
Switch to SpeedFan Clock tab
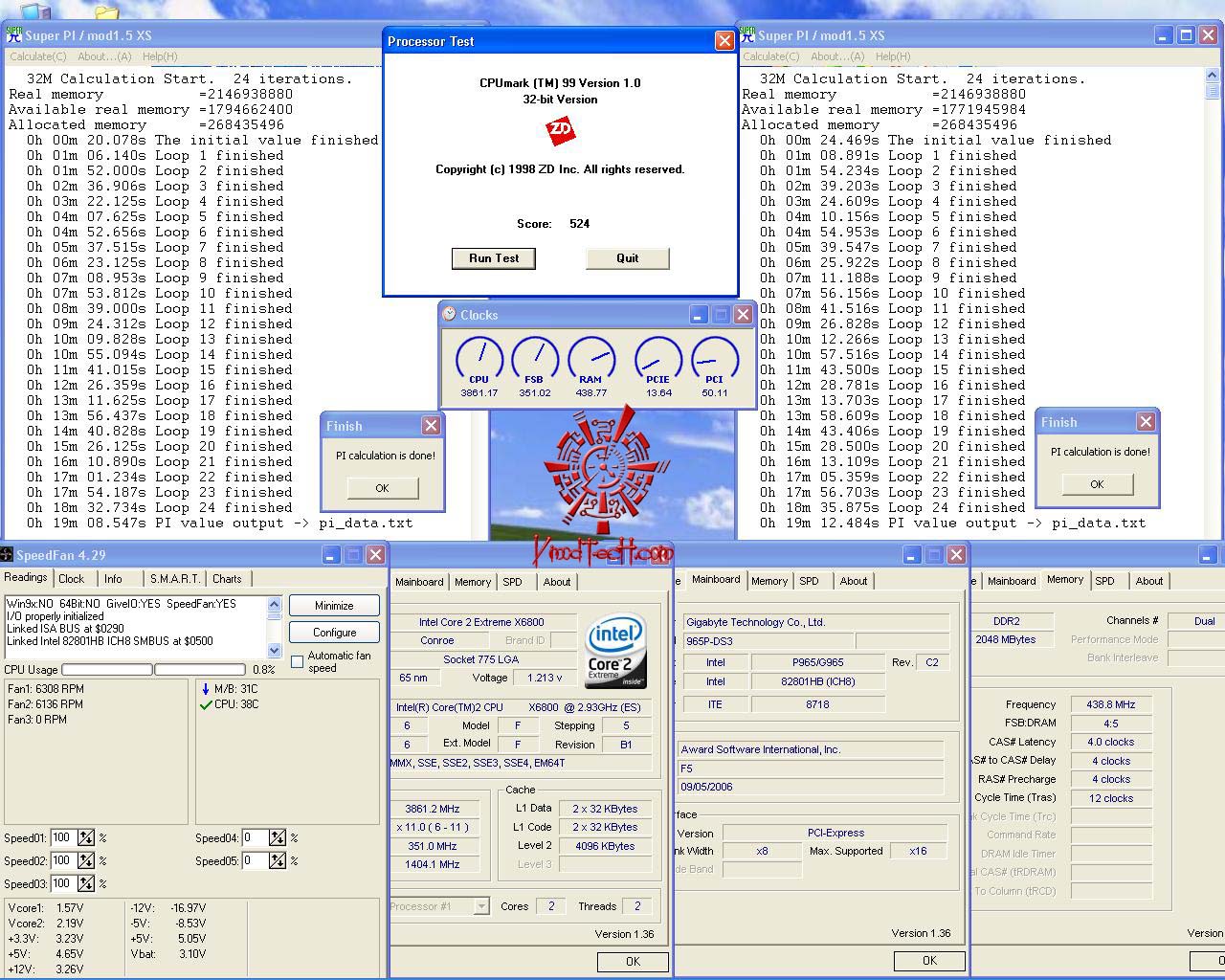[72, 579]
